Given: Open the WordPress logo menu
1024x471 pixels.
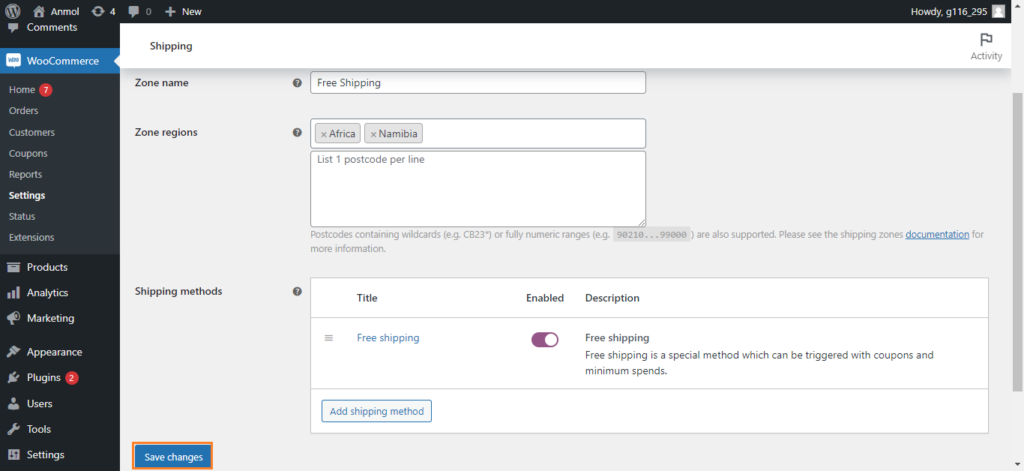Looking at the screenshot, I should tap(13, 11).
